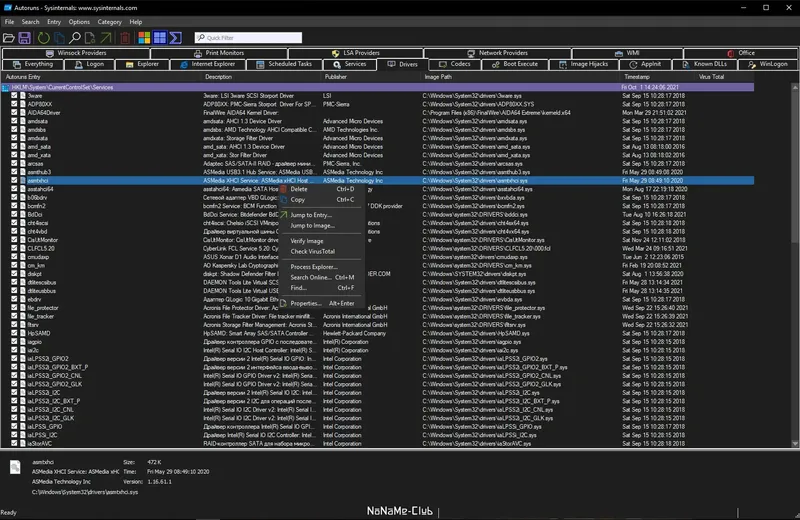Click the Save floppy disk toolbar icon
800x520 pixels.
[x=24, y=37]
